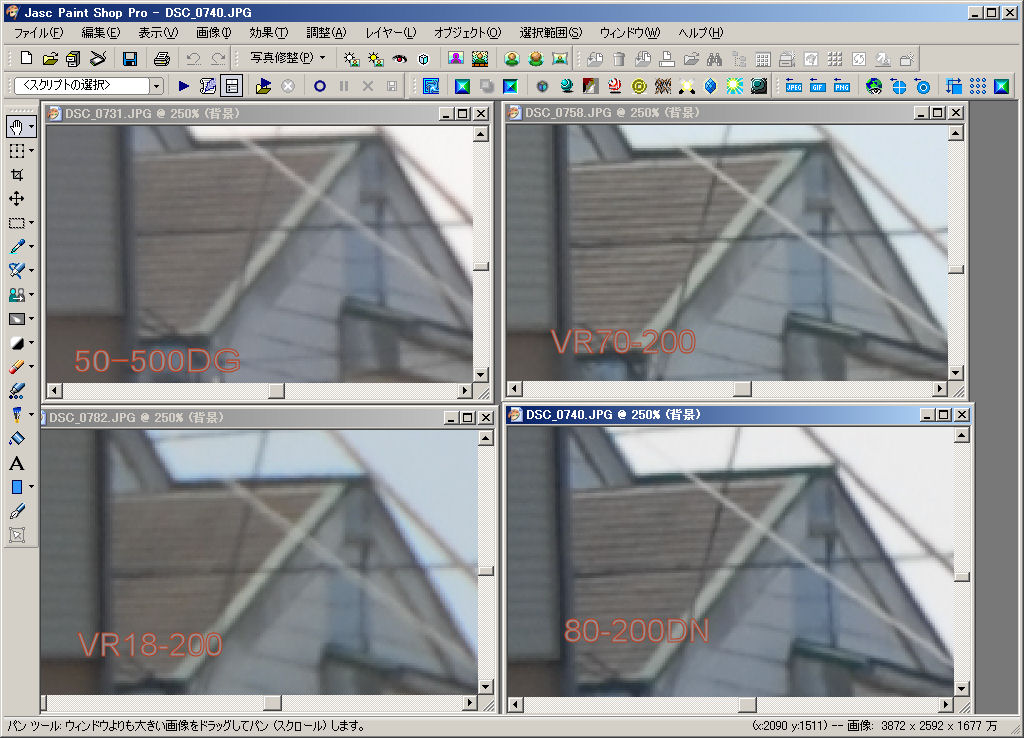Expand the rectangle shape tool flyout arrow
The height and width of the screenshot is (738, 1024).
point(31,487)
